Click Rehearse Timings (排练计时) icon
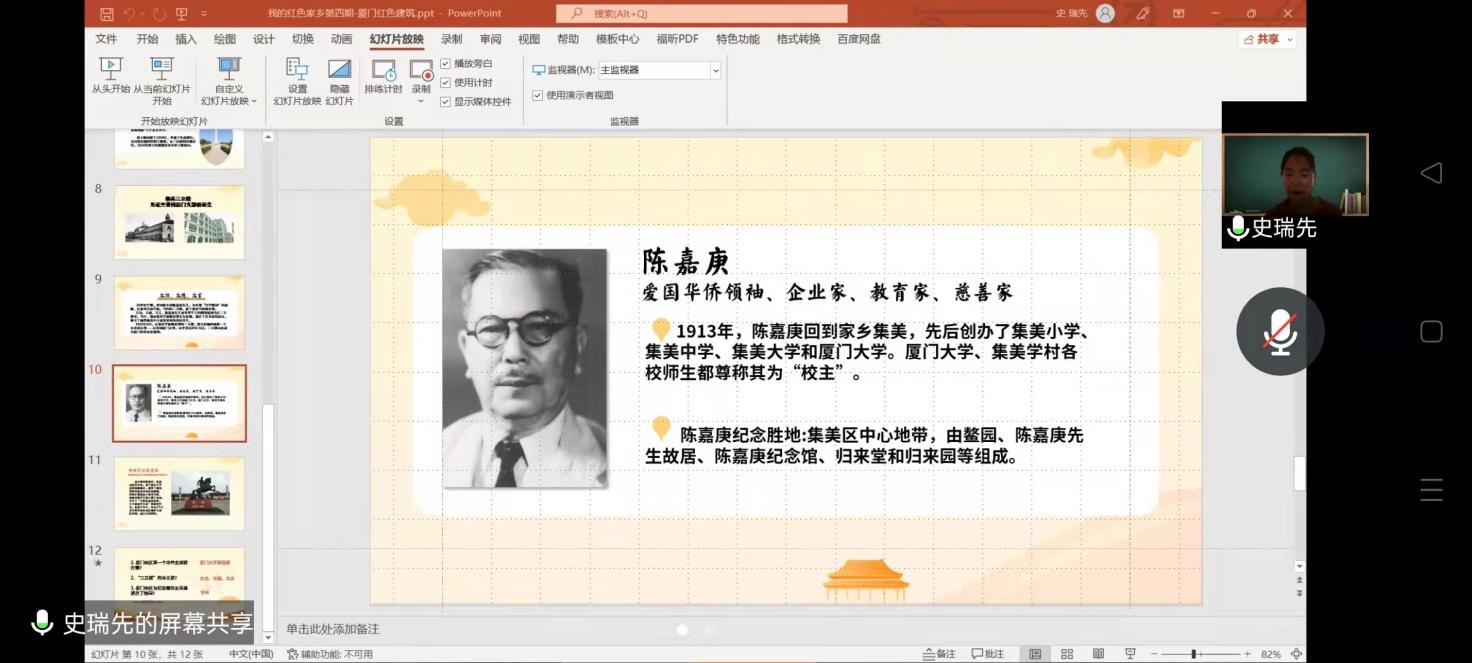The image size is (1472, 663). (x=383, y=72)
